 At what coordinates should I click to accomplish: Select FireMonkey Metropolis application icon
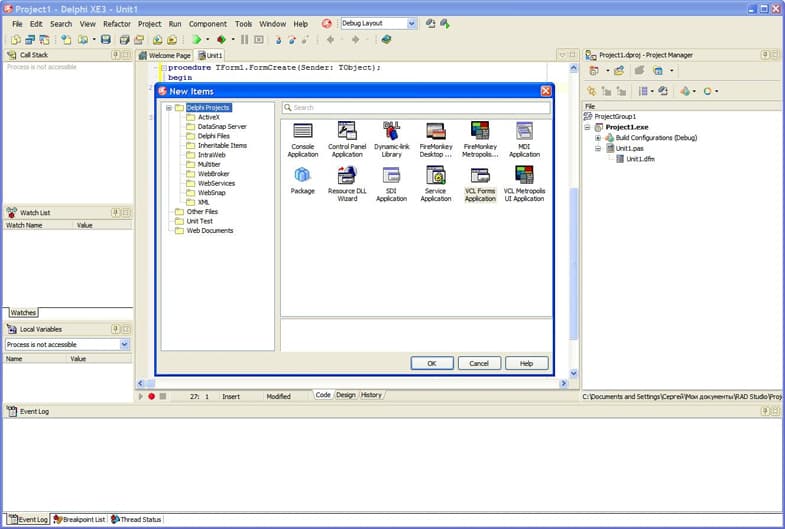tap(480, 140)
